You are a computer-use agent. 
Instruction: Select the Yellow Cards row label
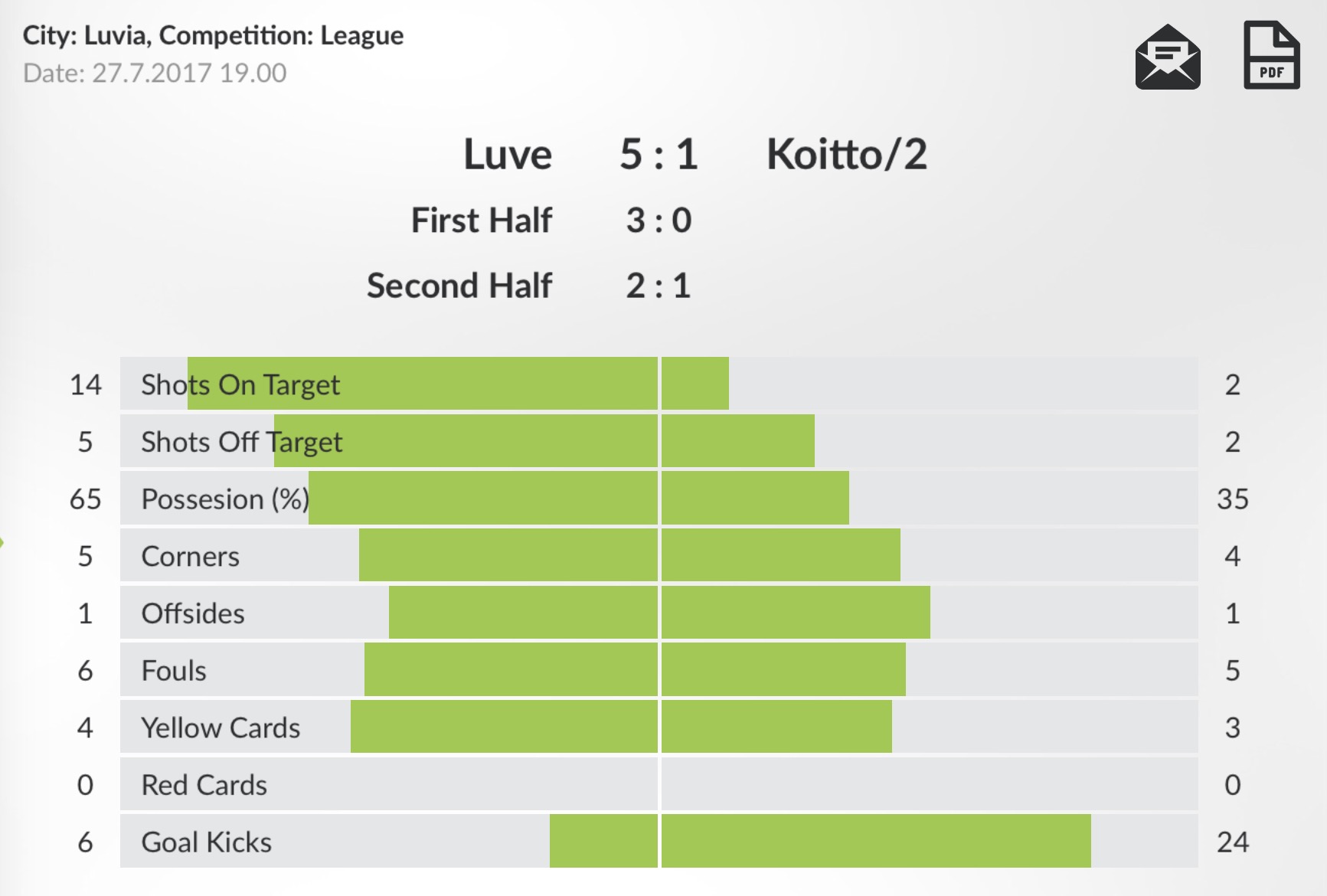point(221,728)
